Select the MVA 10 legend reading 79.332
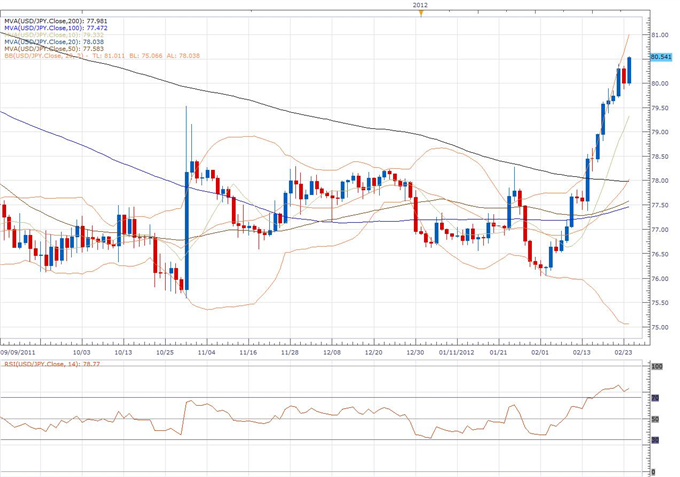Screen dimensions: 680x477 (x=54, y=35)
